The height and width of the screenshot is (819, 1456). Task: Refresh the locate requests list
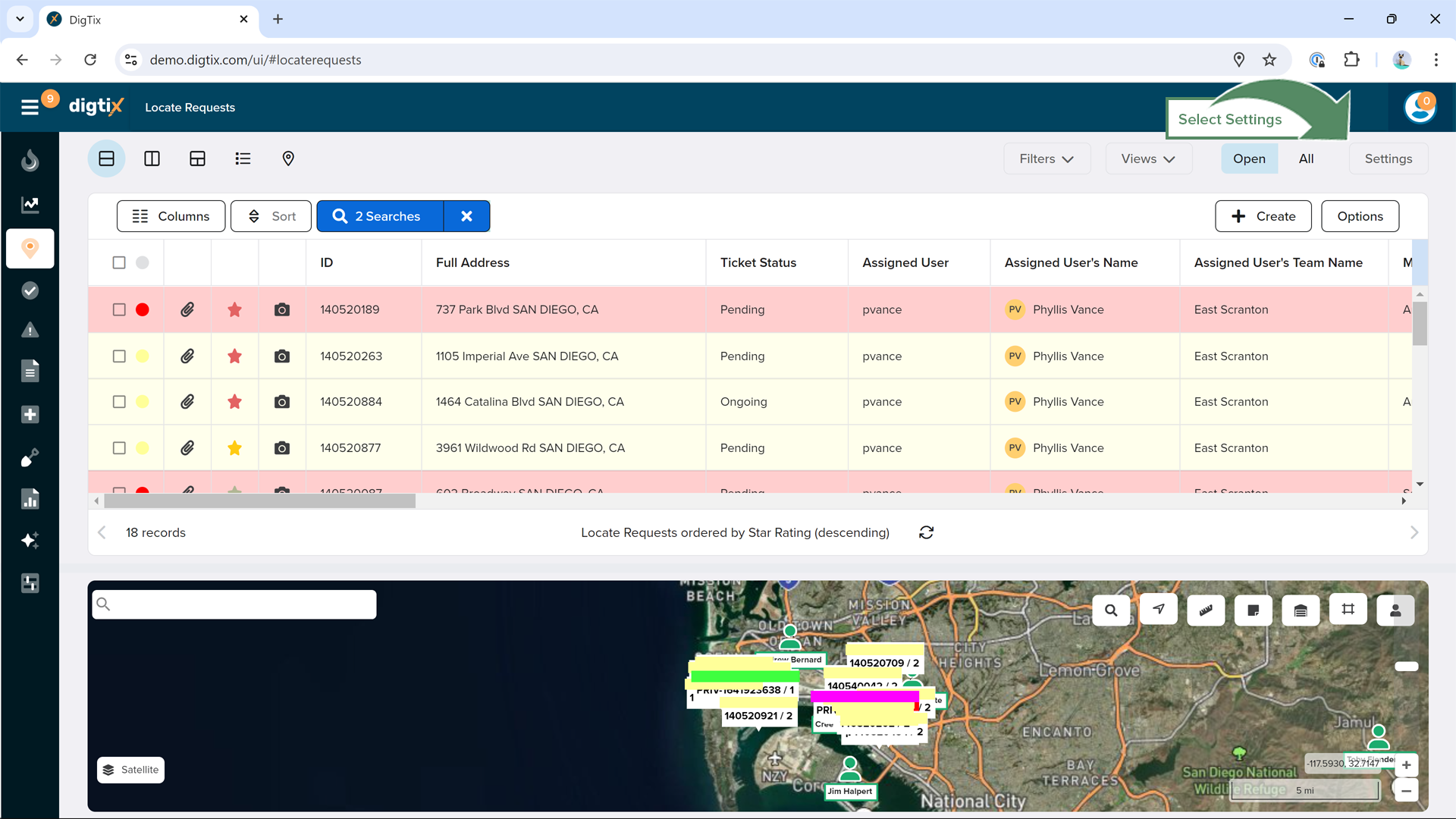pyautogui.click(x=926, y=532)
